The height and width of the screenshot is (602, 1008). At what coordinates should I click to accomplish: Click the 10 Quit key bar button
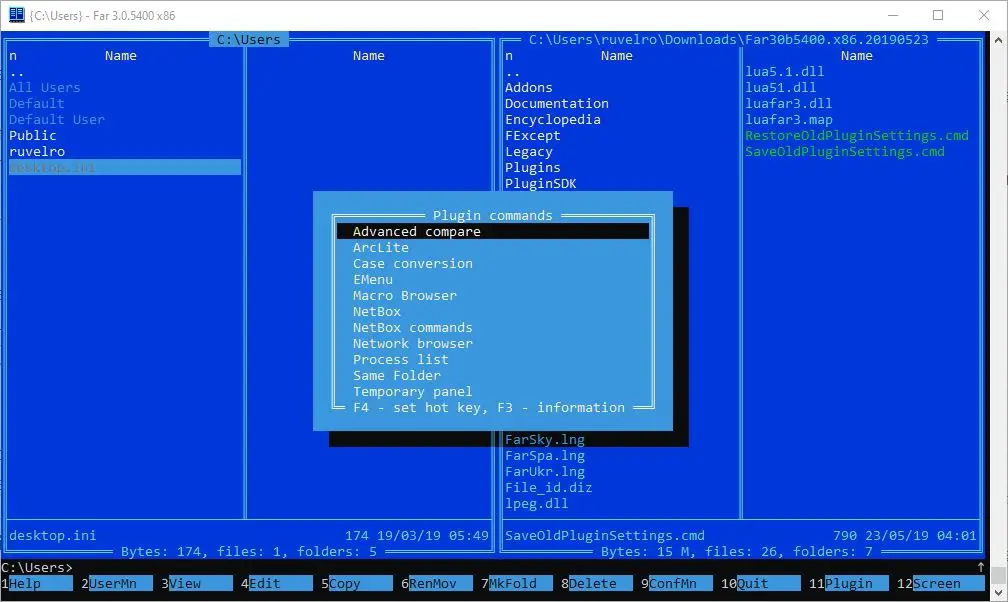coord(760,583)
